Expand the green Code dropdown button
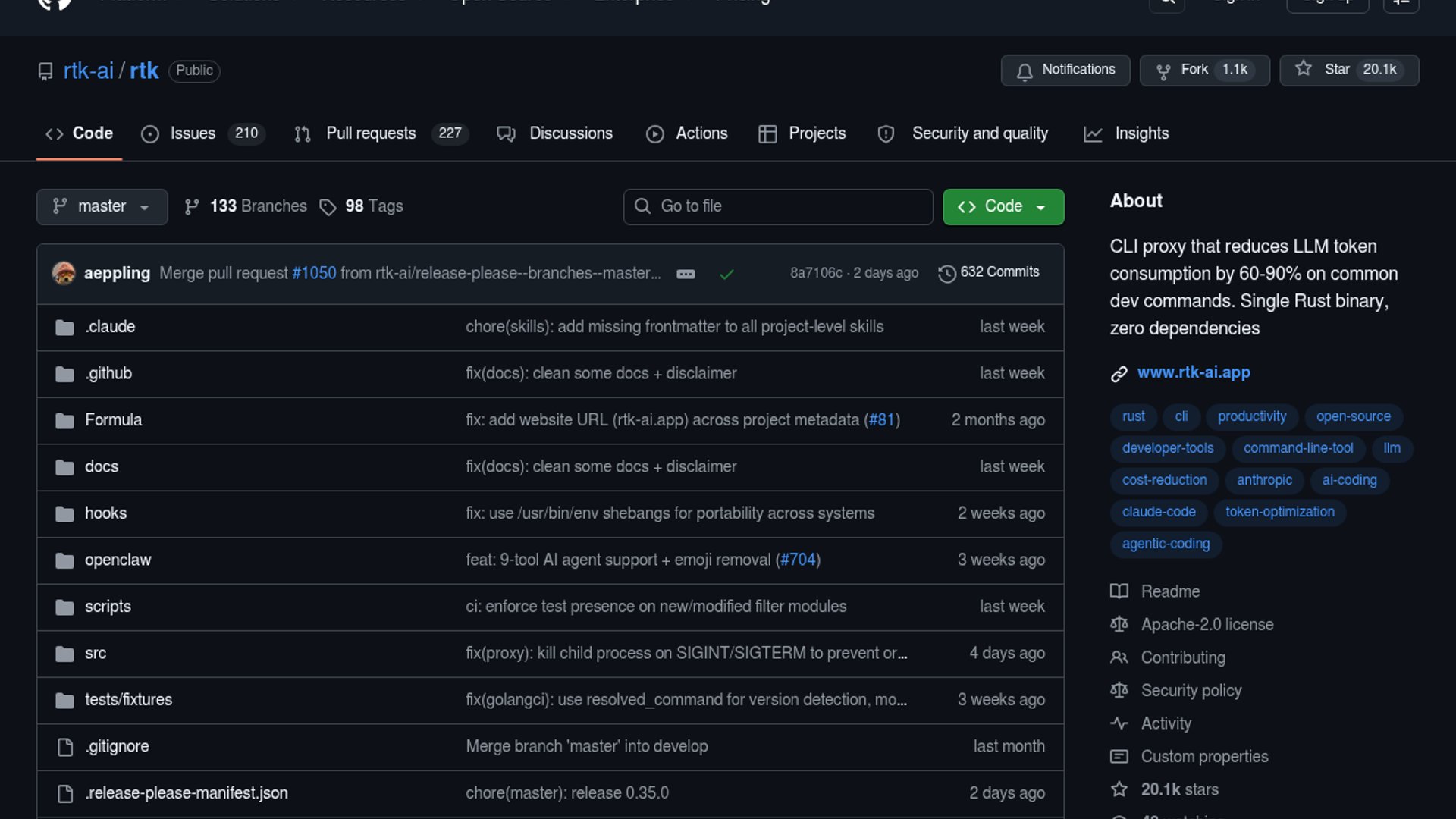The height and width of the screenshot is (819, 1456). 1003,207
